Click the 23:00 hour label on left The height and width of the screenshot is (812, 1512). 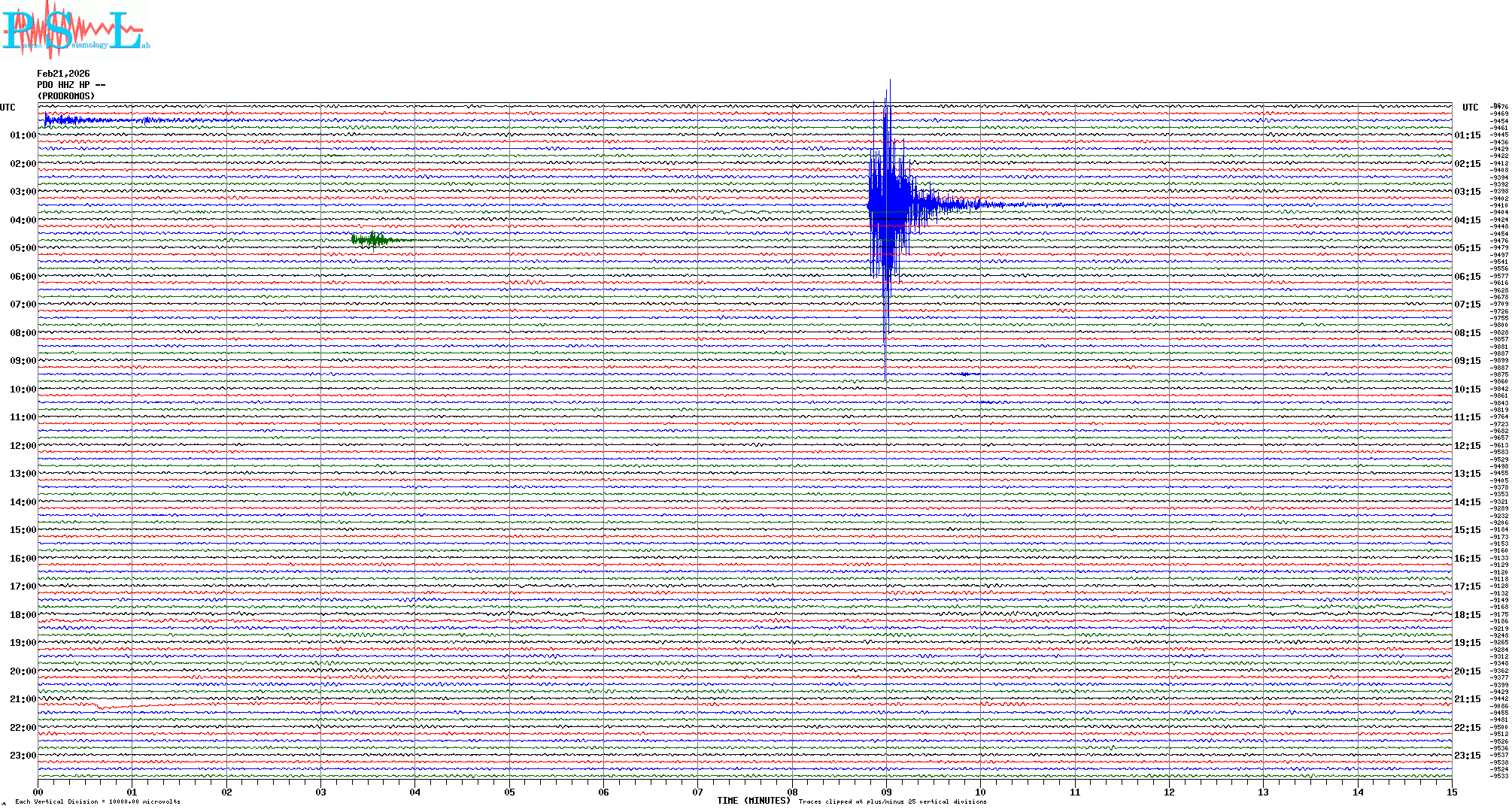tap(23, 756)
